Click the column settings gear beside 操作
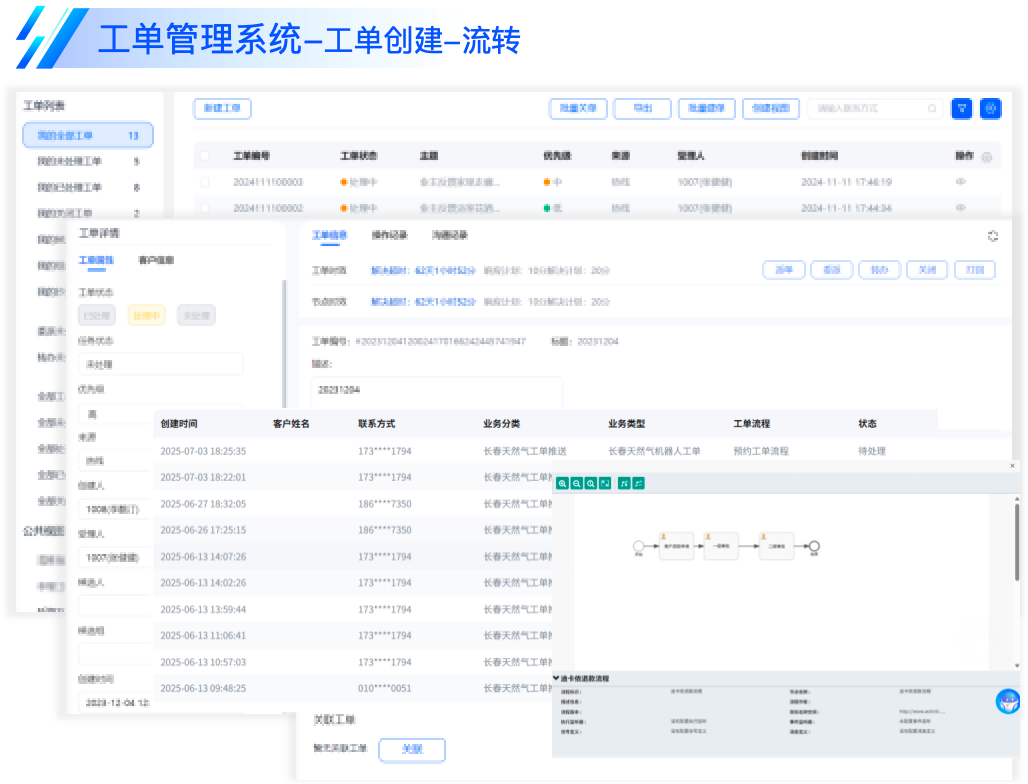 (987, 157)
